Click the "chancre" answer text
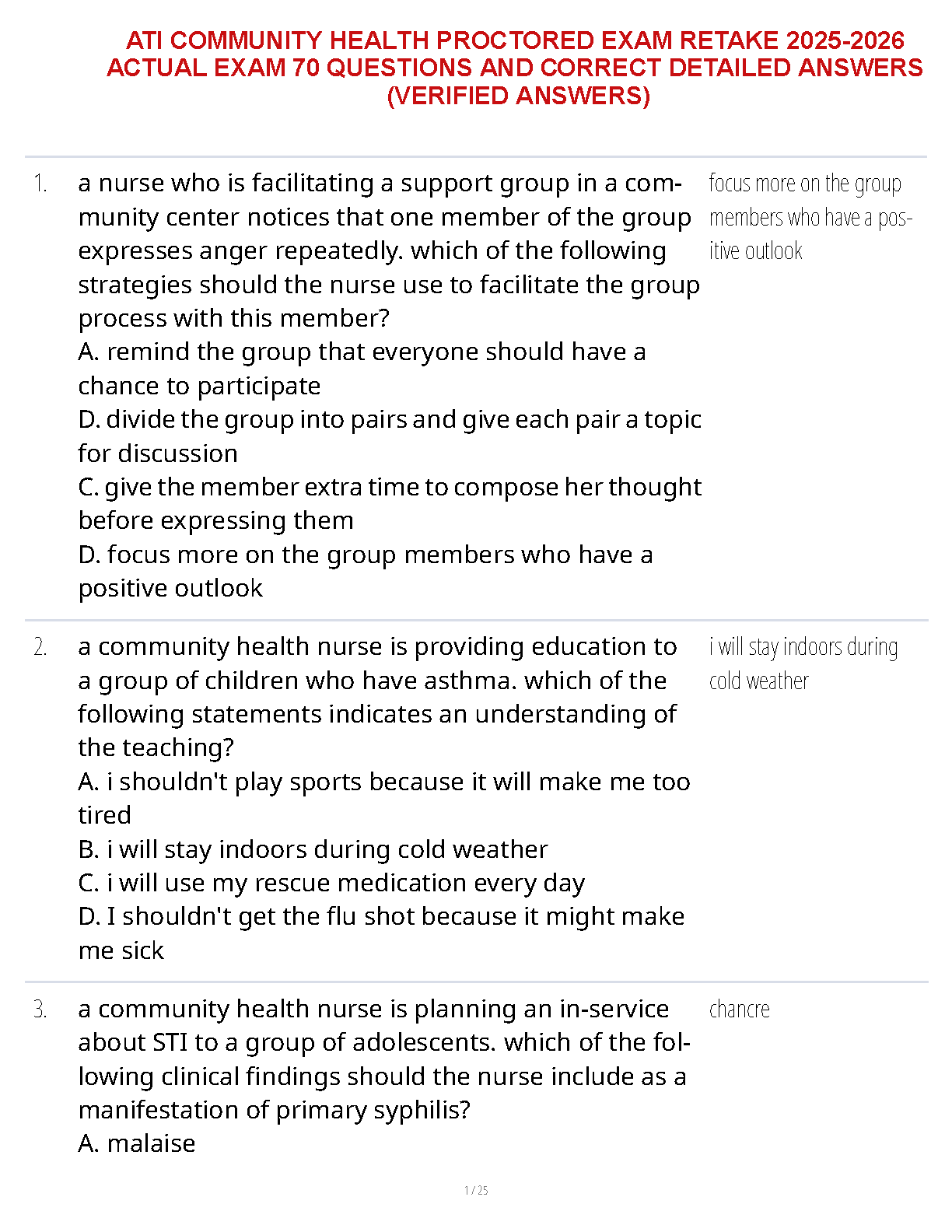The height and width of the screenshot is (1232, 952). pos(739,1010)
